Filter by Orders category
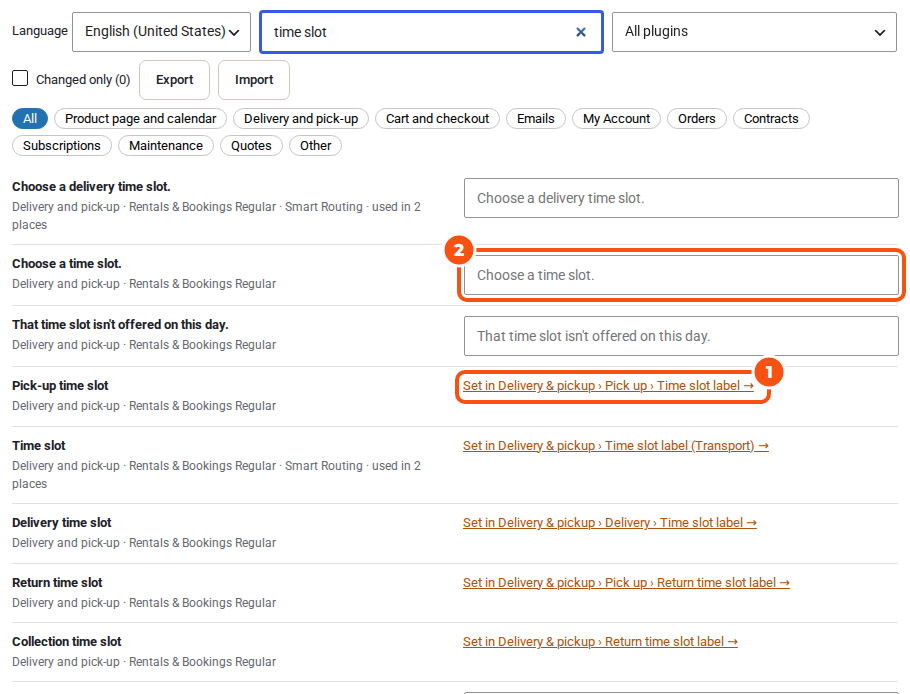Image resolution: width=910 pixels, height=694 pixels. pyautogui.click(x=696, y=118)
